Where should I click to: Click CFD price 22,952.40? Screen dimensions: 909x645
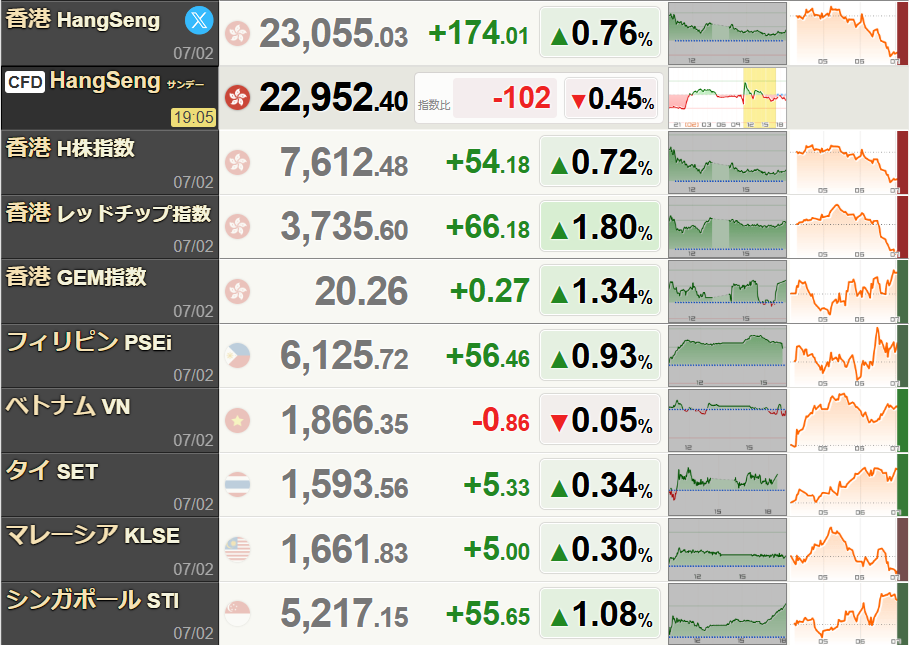point(333,97)
